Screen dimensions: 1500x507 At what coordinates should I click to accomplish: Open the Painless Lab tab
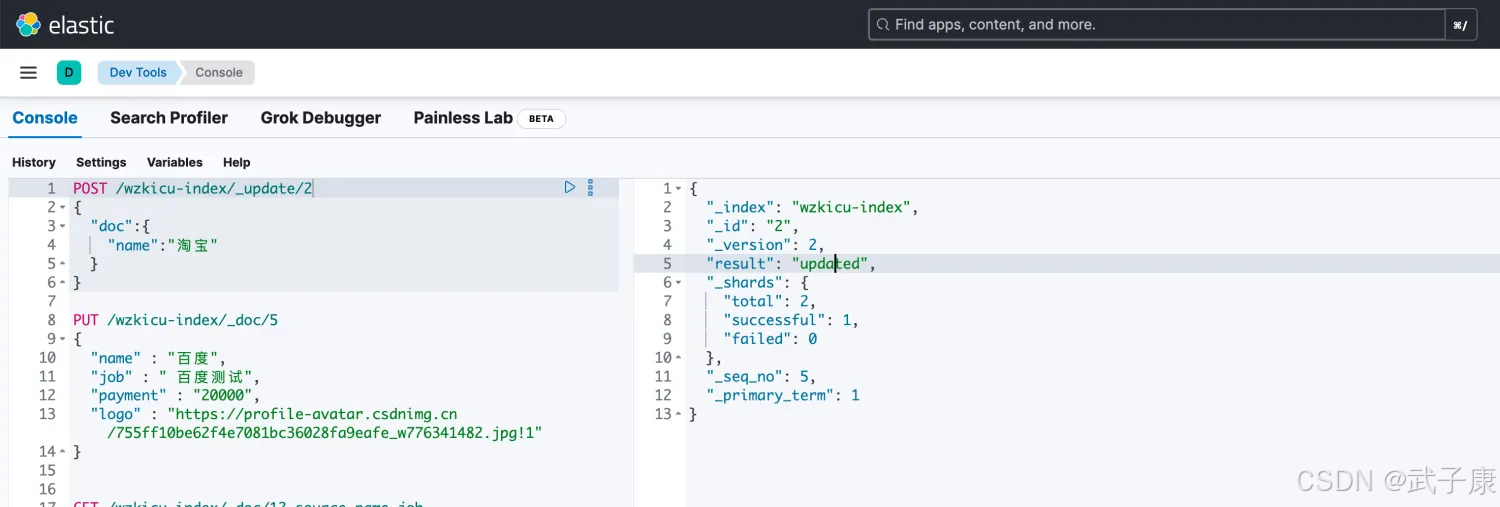pos(463,118)
